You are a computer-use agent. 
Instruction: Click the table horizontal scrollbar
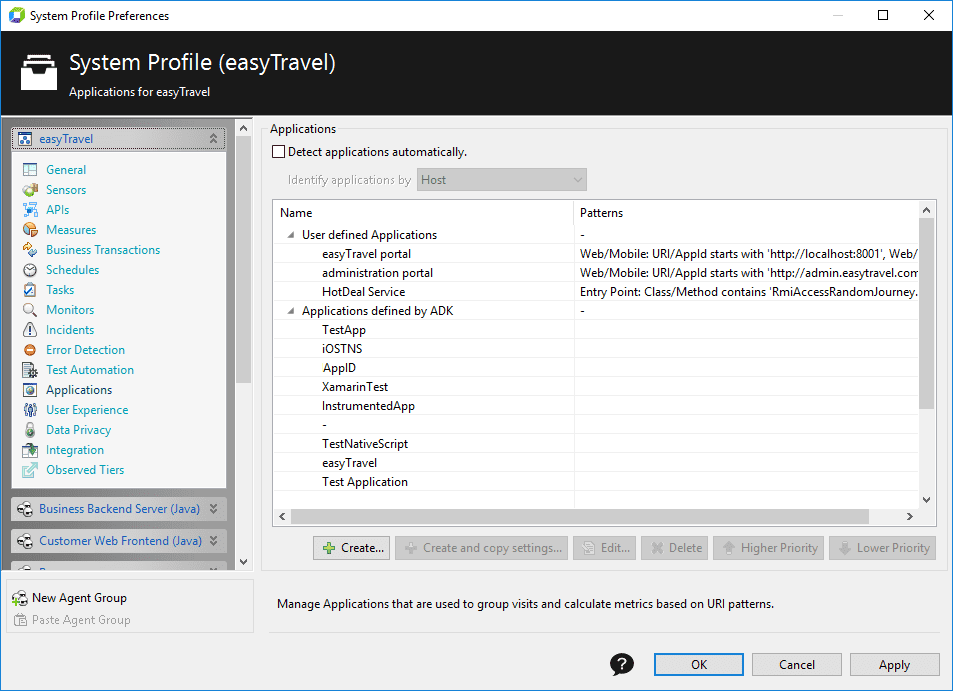coord(580,517)
